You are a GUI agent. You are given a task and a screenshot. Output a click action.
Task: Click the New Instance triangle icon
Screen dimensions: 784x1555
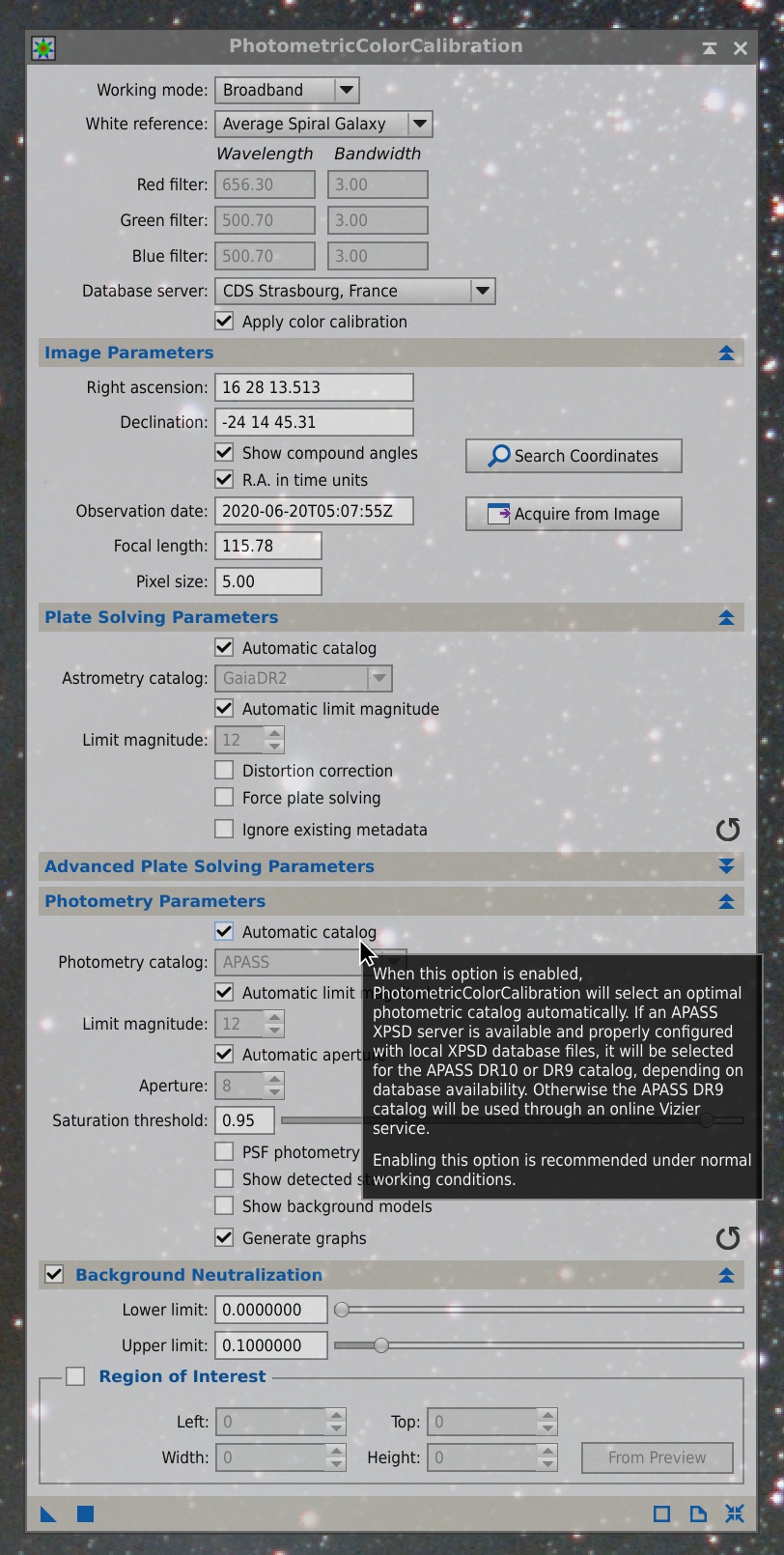tap(48, 1513)
